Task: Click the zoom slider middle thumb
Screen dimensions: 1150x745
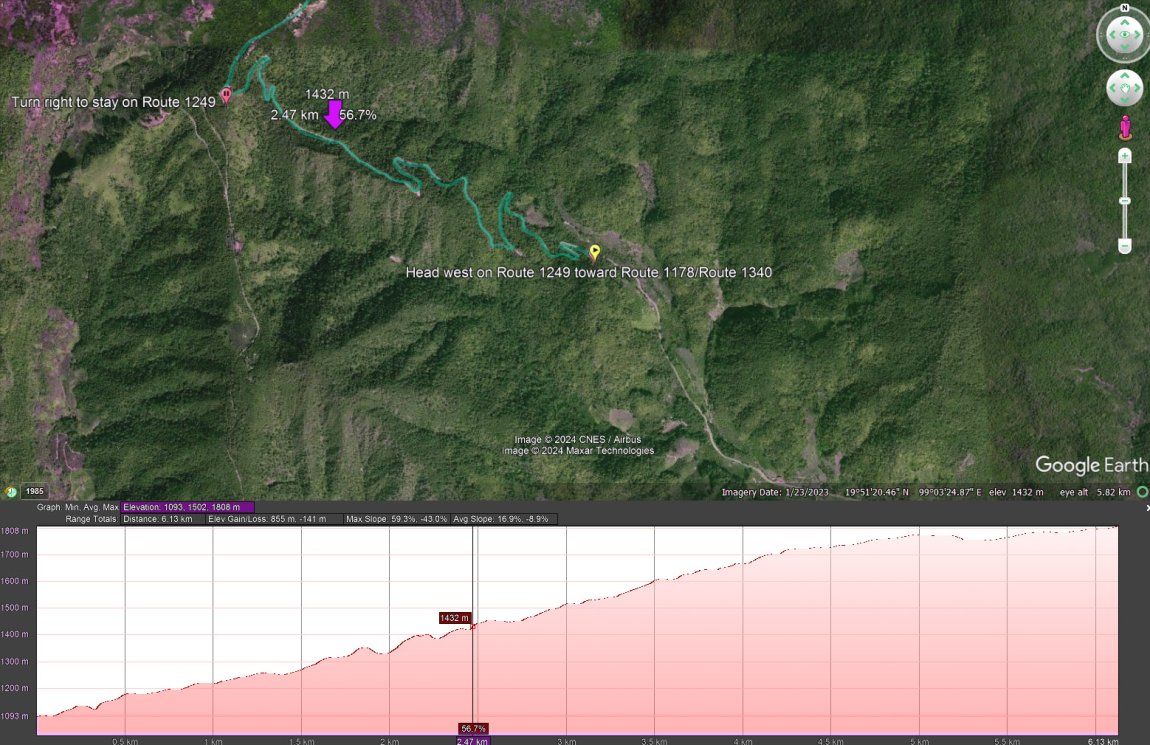Action: 1125,201
